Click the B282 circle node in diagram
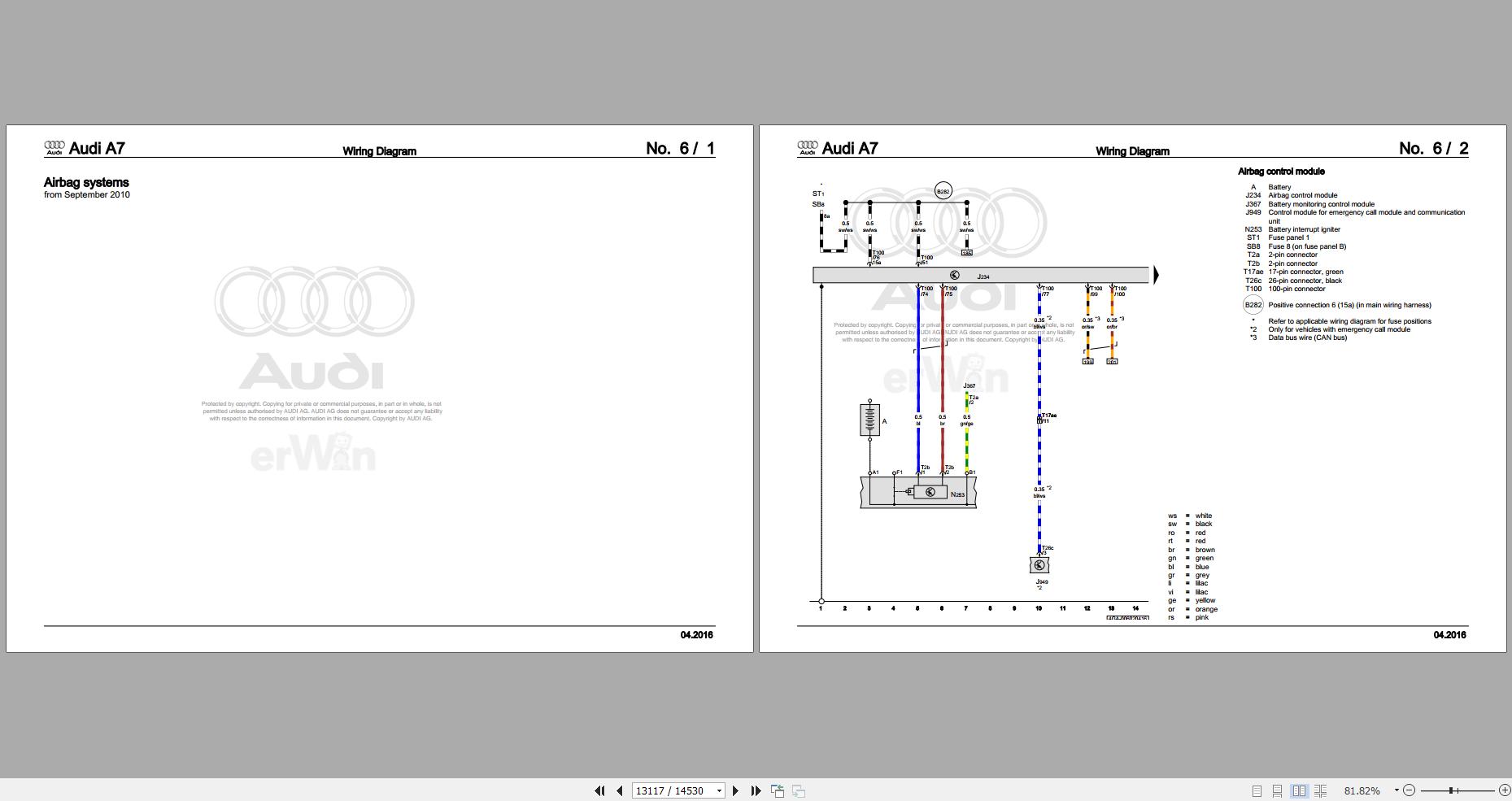The height and width of the screenshot is (801, 1512). 943,191
